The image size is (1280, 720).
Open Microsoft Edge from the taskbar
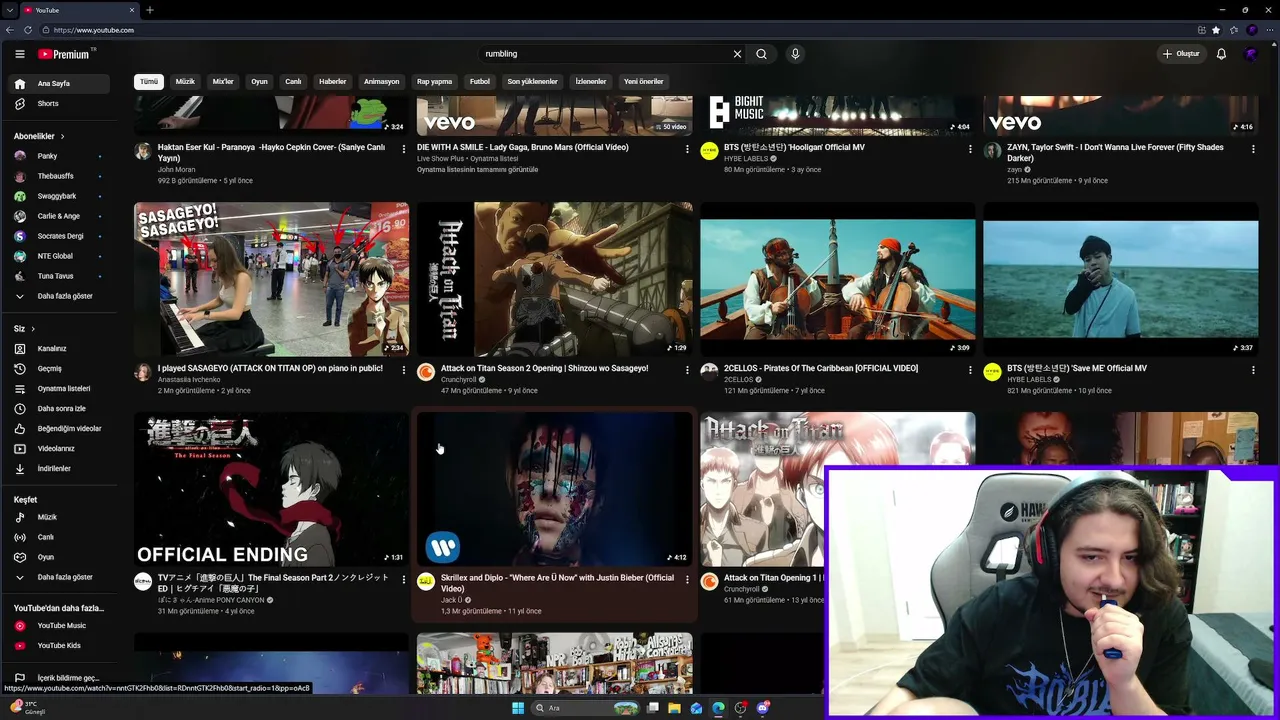click(x=719, y=708)
